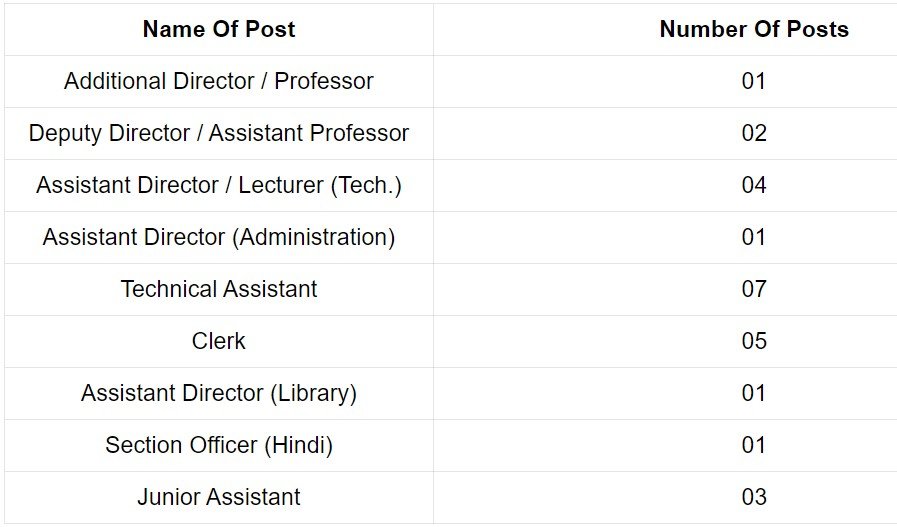Select the "Deputy Director / Assistant Professor" cell
Image resolution: width=897 pixels, height=527 pixels.
click(219, 133)
